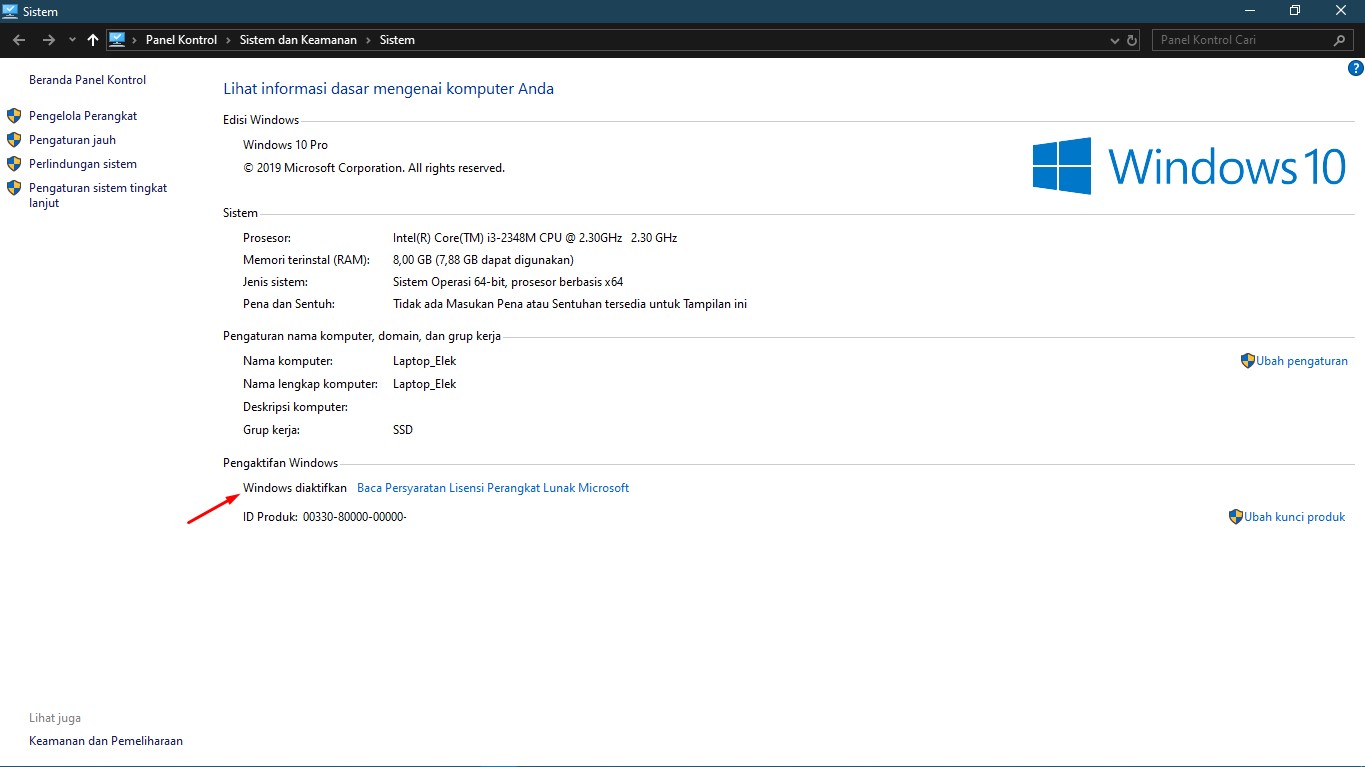Viewport: 1365px width, 767px height.
Task: Go up one level with up arrow
Action: pos(93,40)
